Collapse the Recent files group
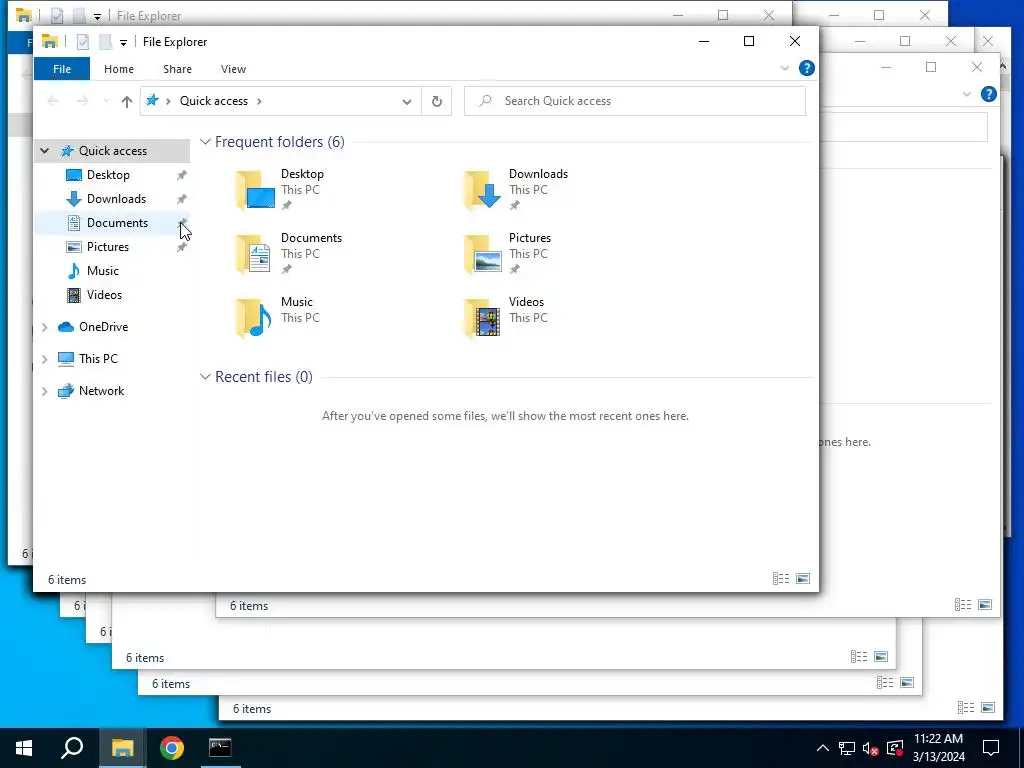 [x=205, y=377]
